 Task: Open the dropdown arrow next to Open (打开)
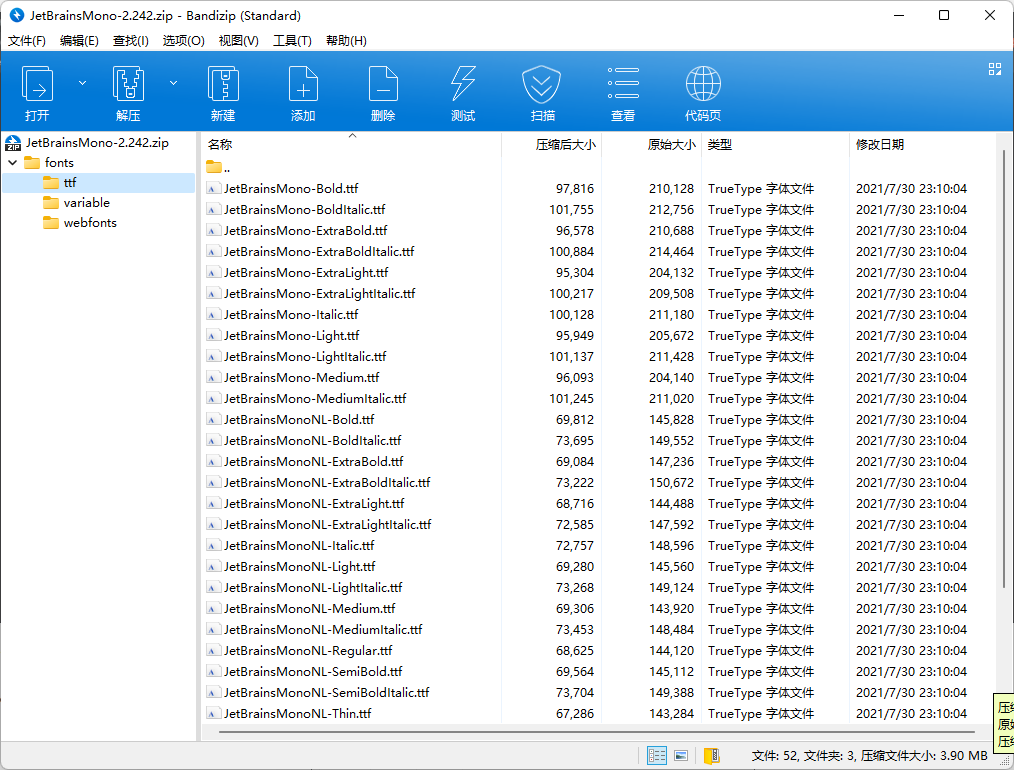point(82,83)
